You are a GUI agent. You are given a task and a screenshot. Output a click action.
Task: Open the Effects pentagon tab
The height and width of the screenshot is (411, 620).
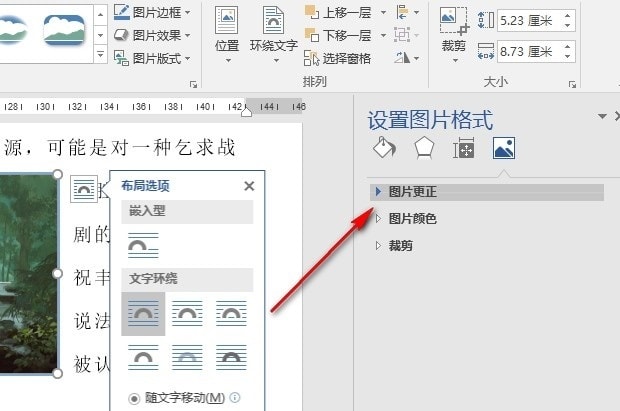click(424, 148)
